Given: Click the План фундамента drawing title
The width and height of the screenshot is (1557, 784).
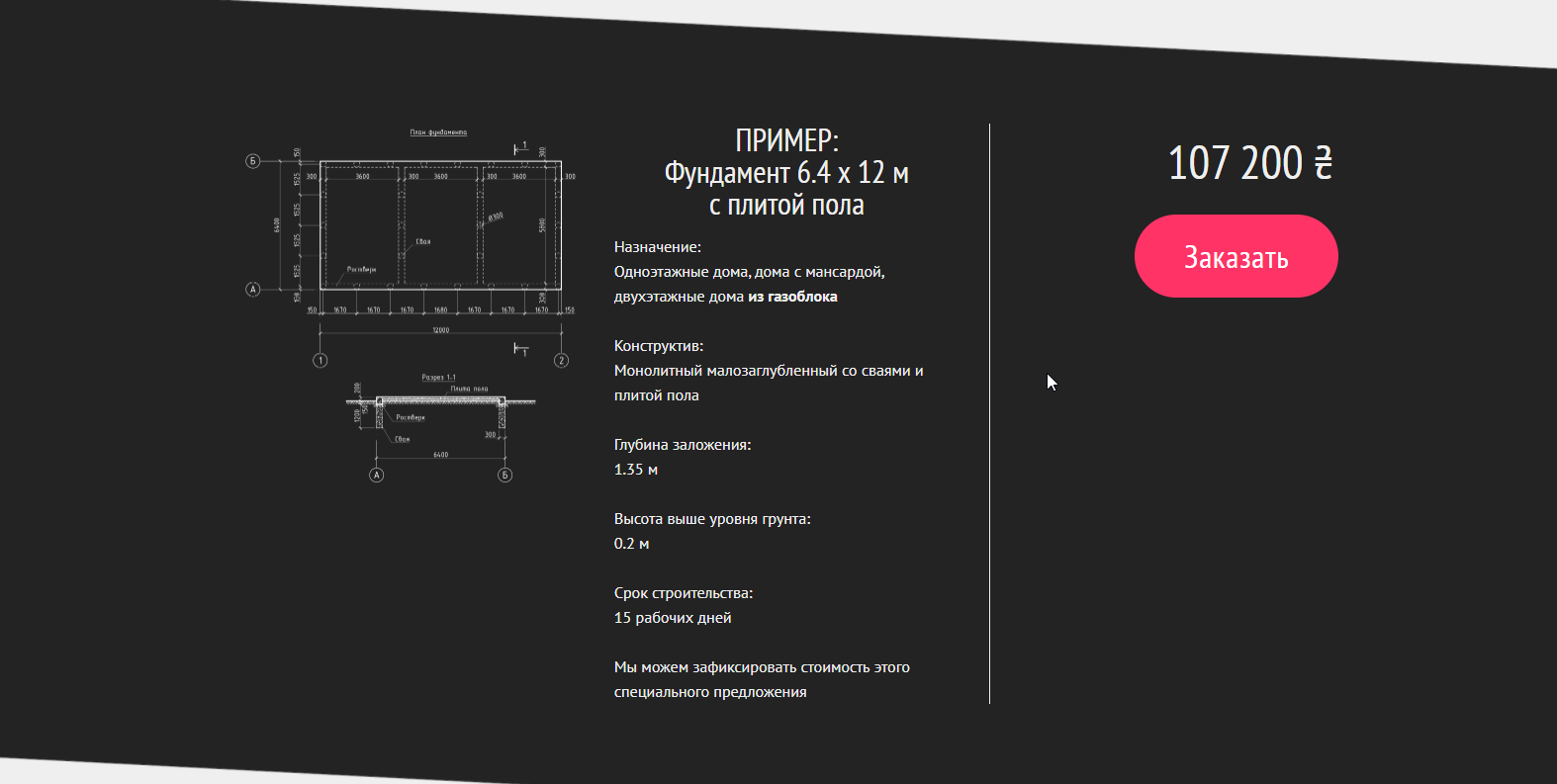Looking at the screenshot, I should [x=438, y=132].
